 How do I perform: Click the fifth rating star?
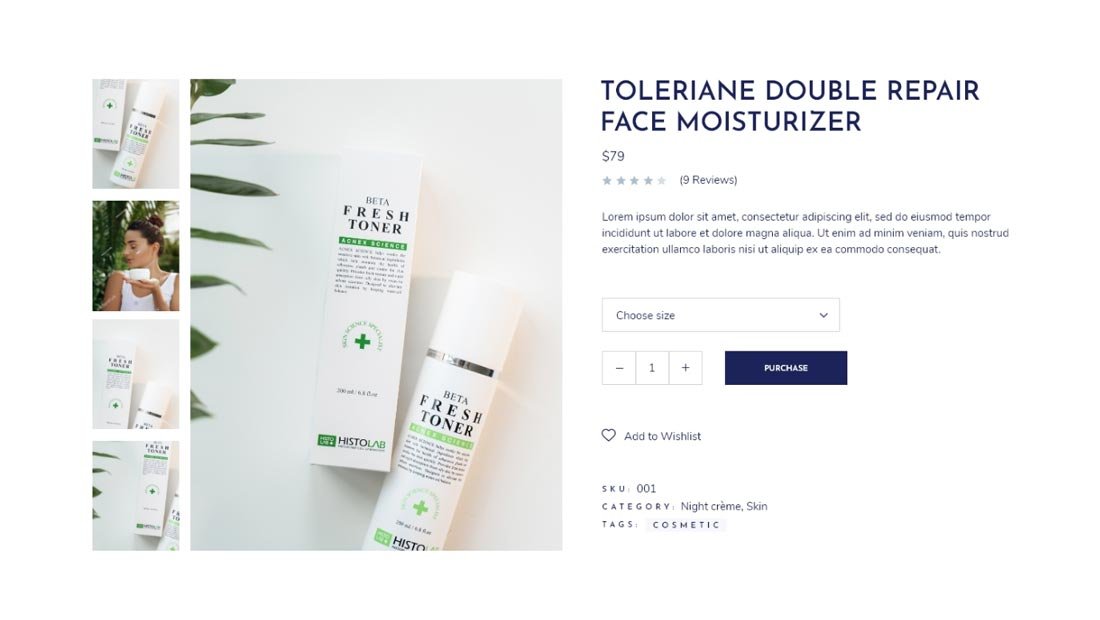[x=662, y=181]
